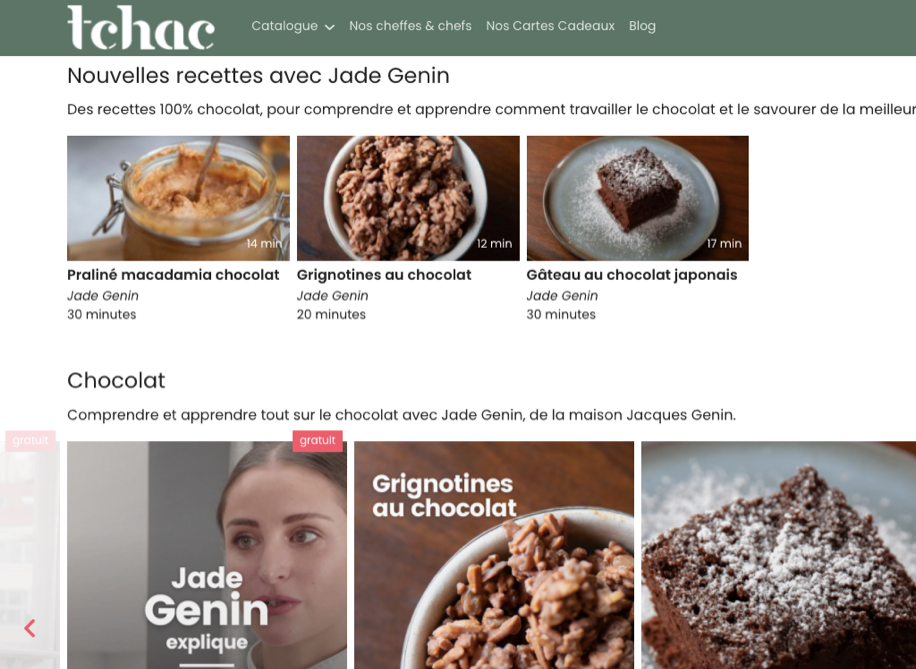This screenshot has height=669, width=916.
Task: Select Jade Genin under Gâteau japonais
Action: click(562, 296)
